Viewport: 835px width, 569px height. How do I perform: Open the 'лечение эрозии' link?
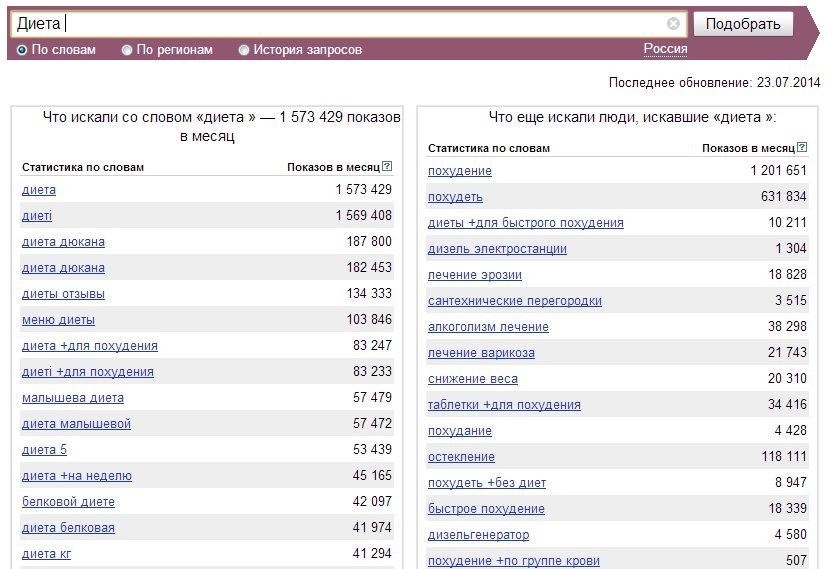475,275
